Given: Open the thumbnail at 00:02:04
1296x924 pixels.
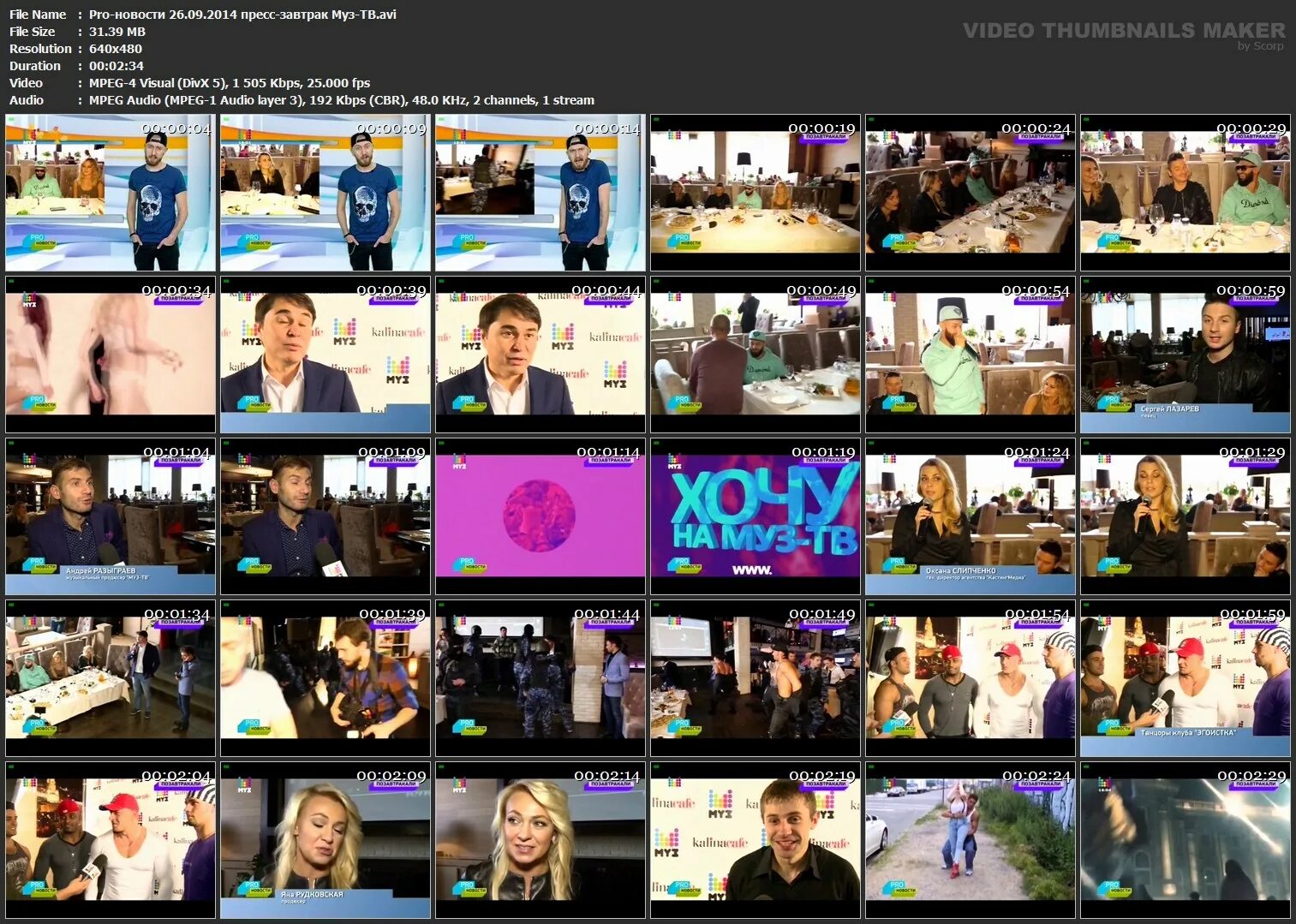Looking at the screenshot, I should click(110, 840).
